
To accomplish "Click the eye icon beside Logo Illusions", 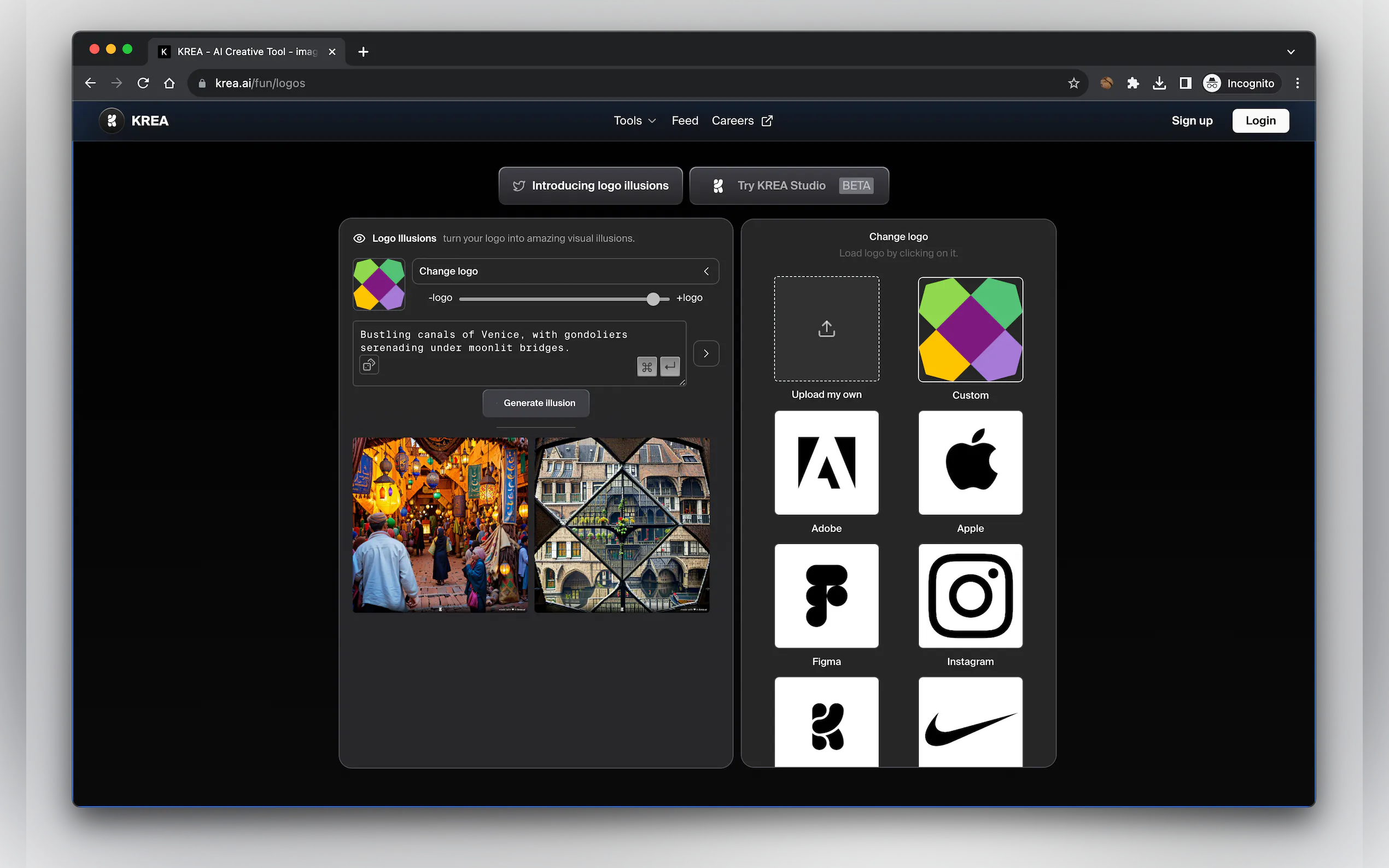I will 359,238.
